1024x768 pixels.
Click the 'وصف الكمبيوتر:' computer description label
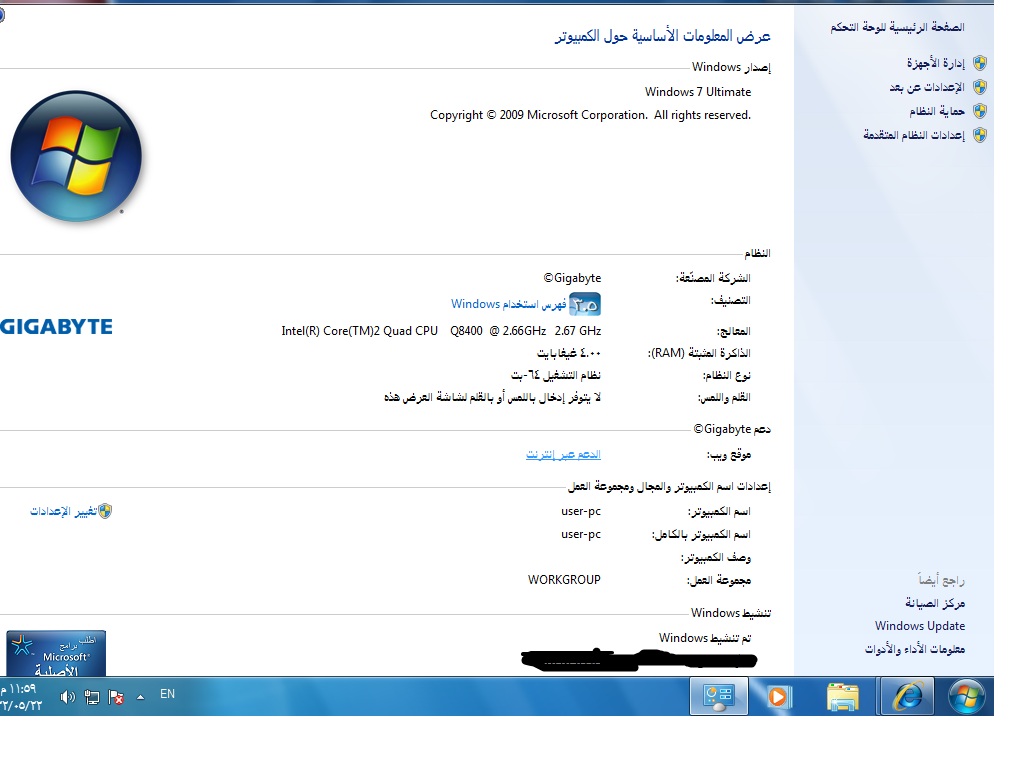(x=716, y=558)
